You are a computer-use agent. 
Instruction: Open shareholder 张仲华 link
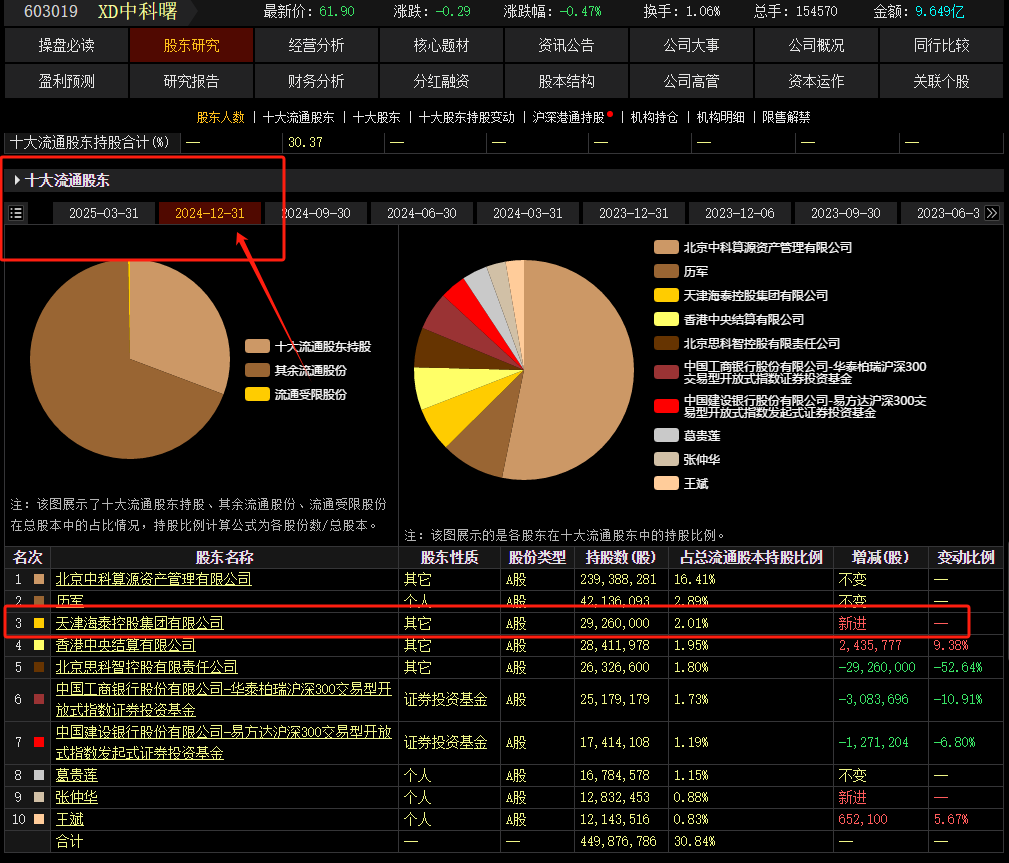click(77, 797)
